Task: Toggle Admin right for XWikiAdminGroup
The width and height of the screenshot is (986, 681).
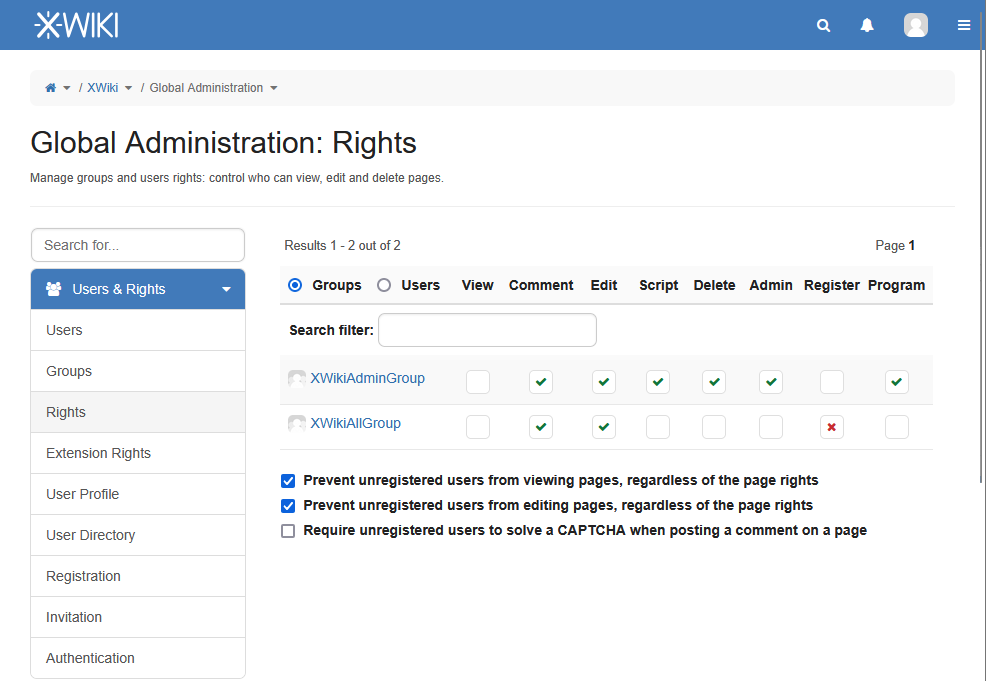Action: (x=771, y=382)
